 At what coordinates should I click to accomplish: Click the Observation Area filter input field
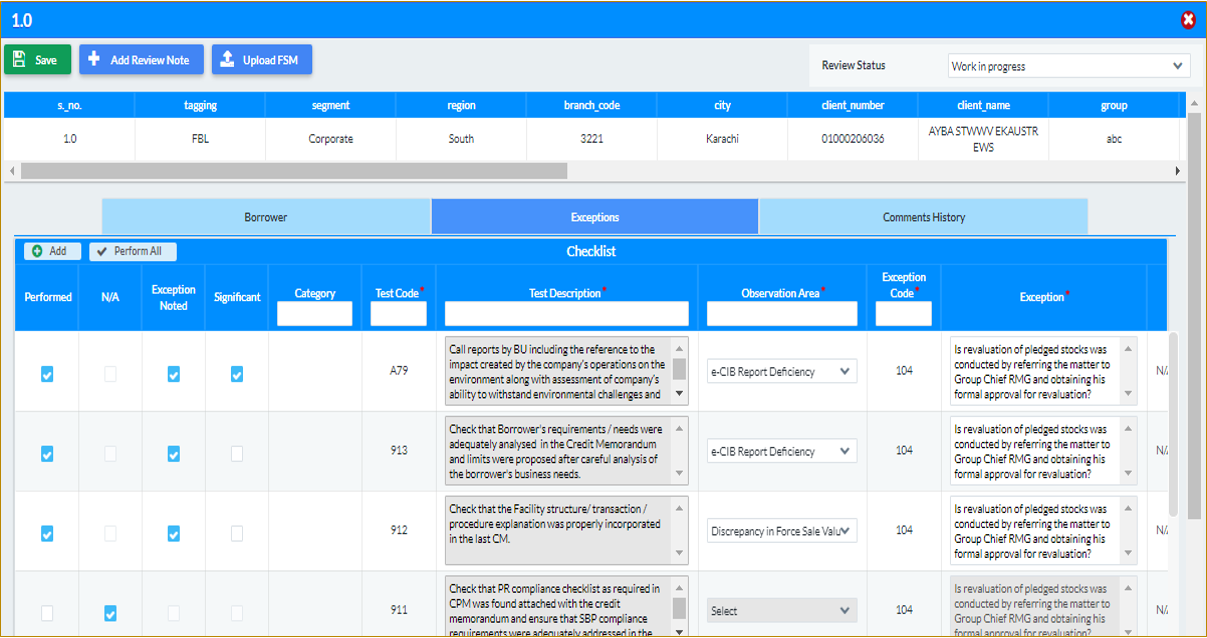click(781, 313)
